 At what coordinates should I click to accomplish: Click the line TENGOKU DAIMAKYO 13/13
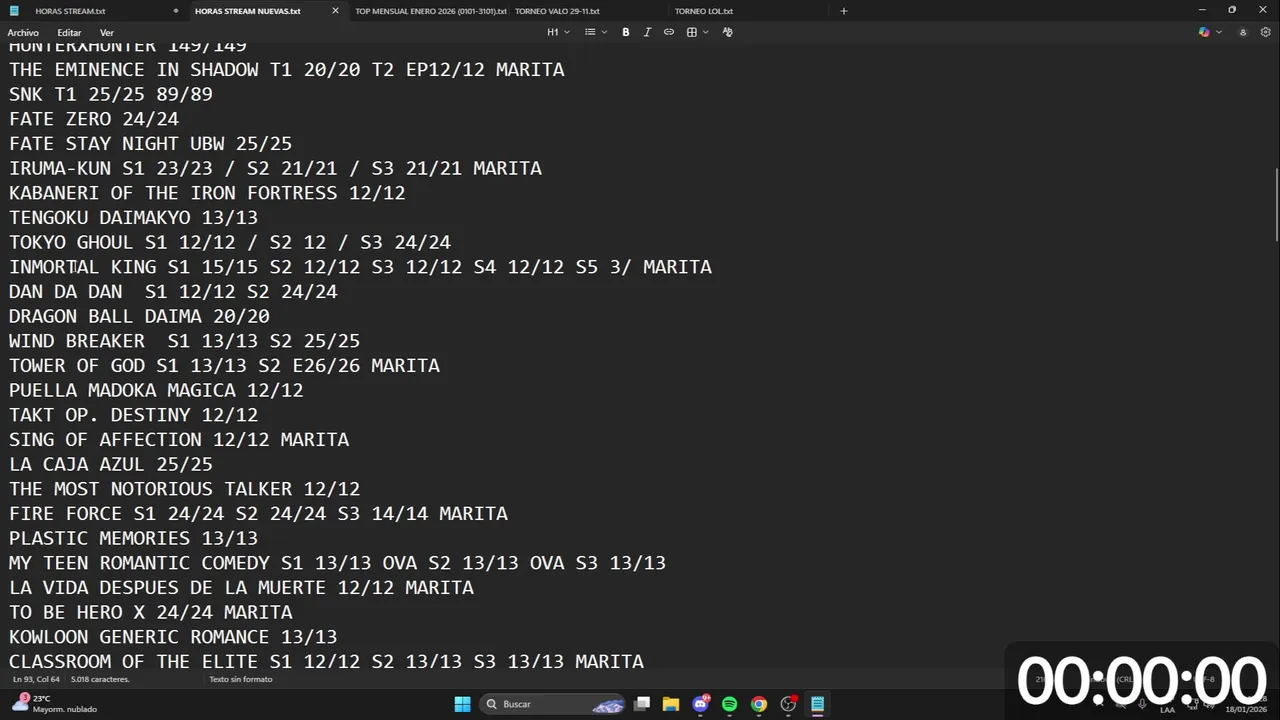(x=133, y=218)
